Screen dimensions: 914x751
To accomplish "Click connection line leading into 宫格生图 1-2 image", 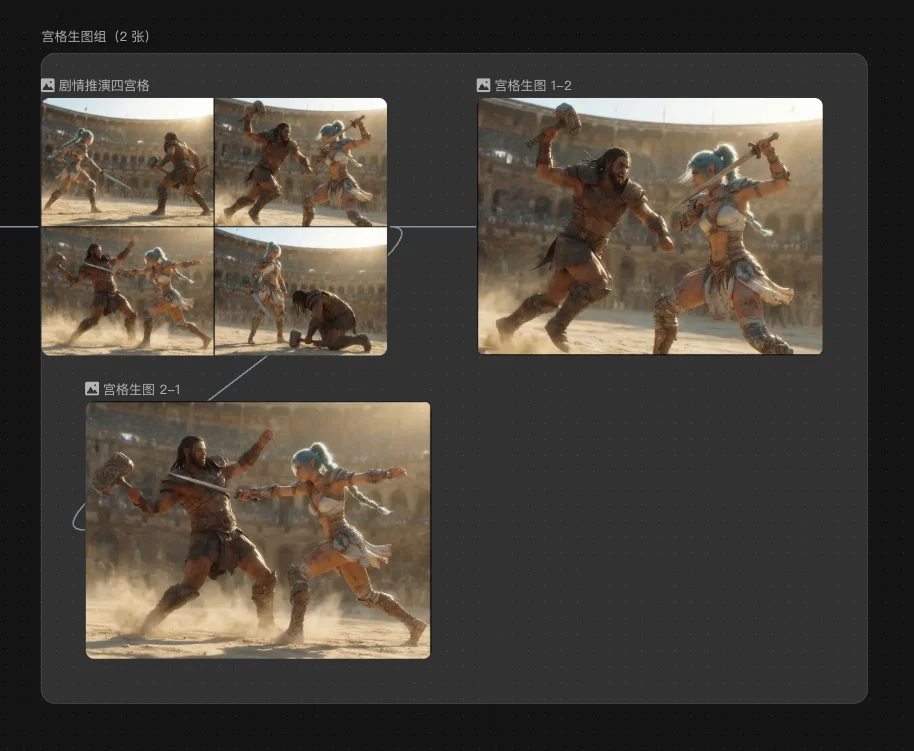I will (440, 227).
